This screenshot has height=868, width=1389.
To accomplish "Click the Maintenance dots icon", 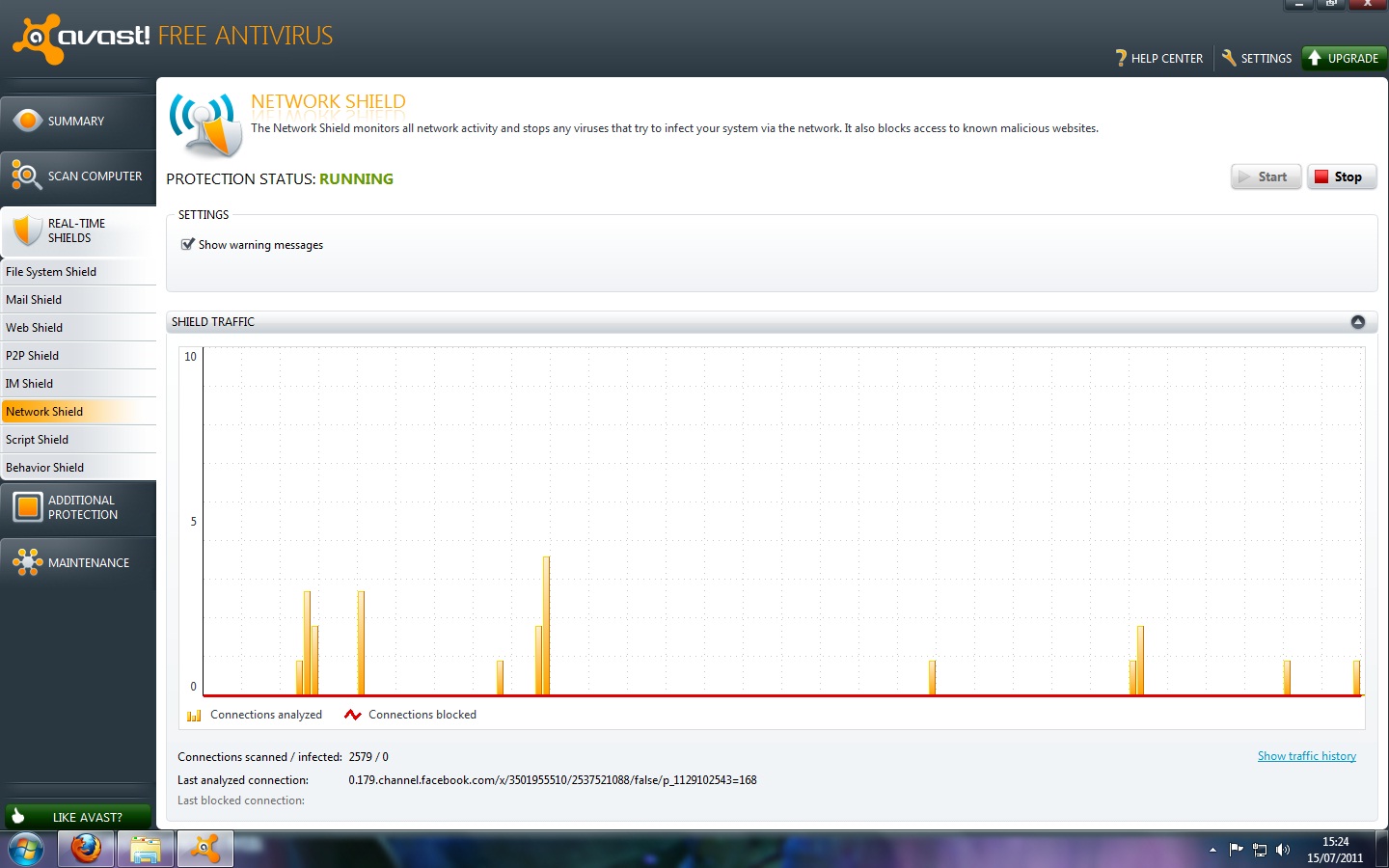I will [x=27, y=562].
